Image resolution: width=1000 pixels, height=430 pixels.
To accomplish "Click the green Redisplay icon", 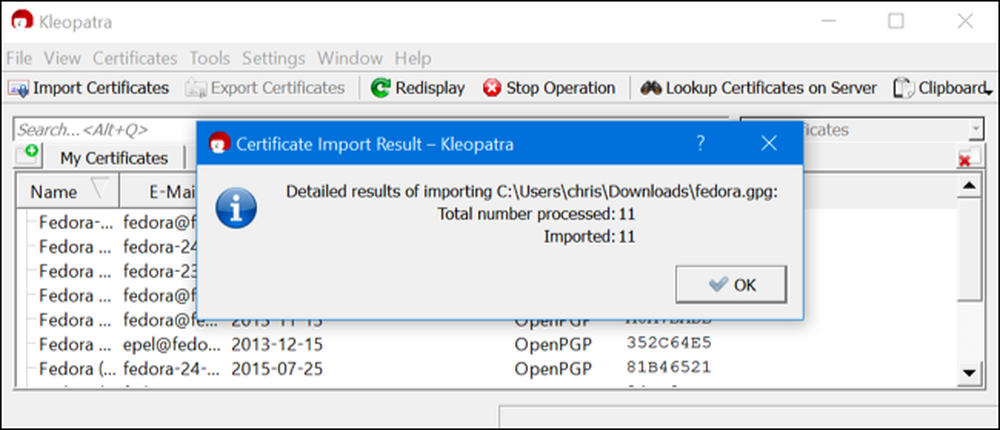I will (x=381, y=87).
